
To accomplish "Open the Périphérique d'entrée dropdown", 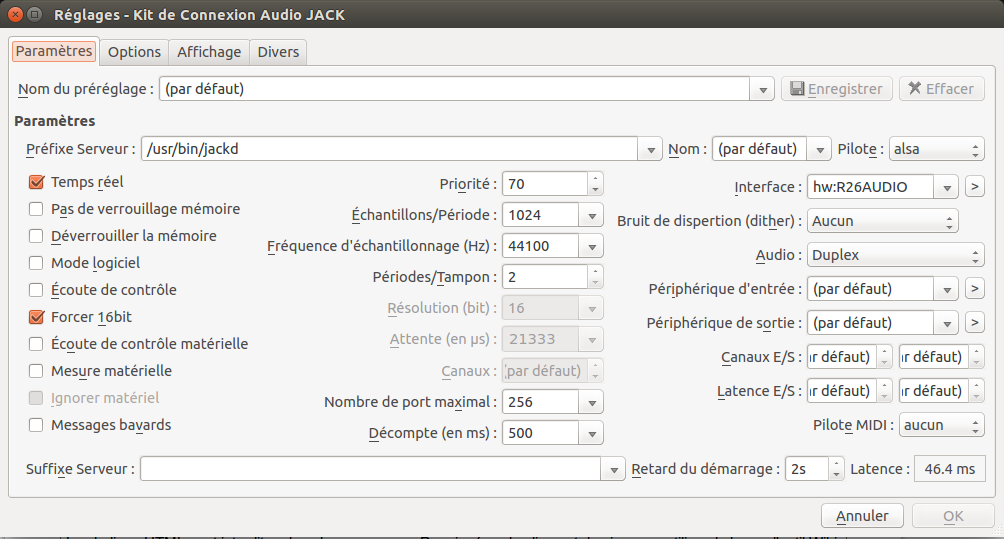I will coord(946,289).
